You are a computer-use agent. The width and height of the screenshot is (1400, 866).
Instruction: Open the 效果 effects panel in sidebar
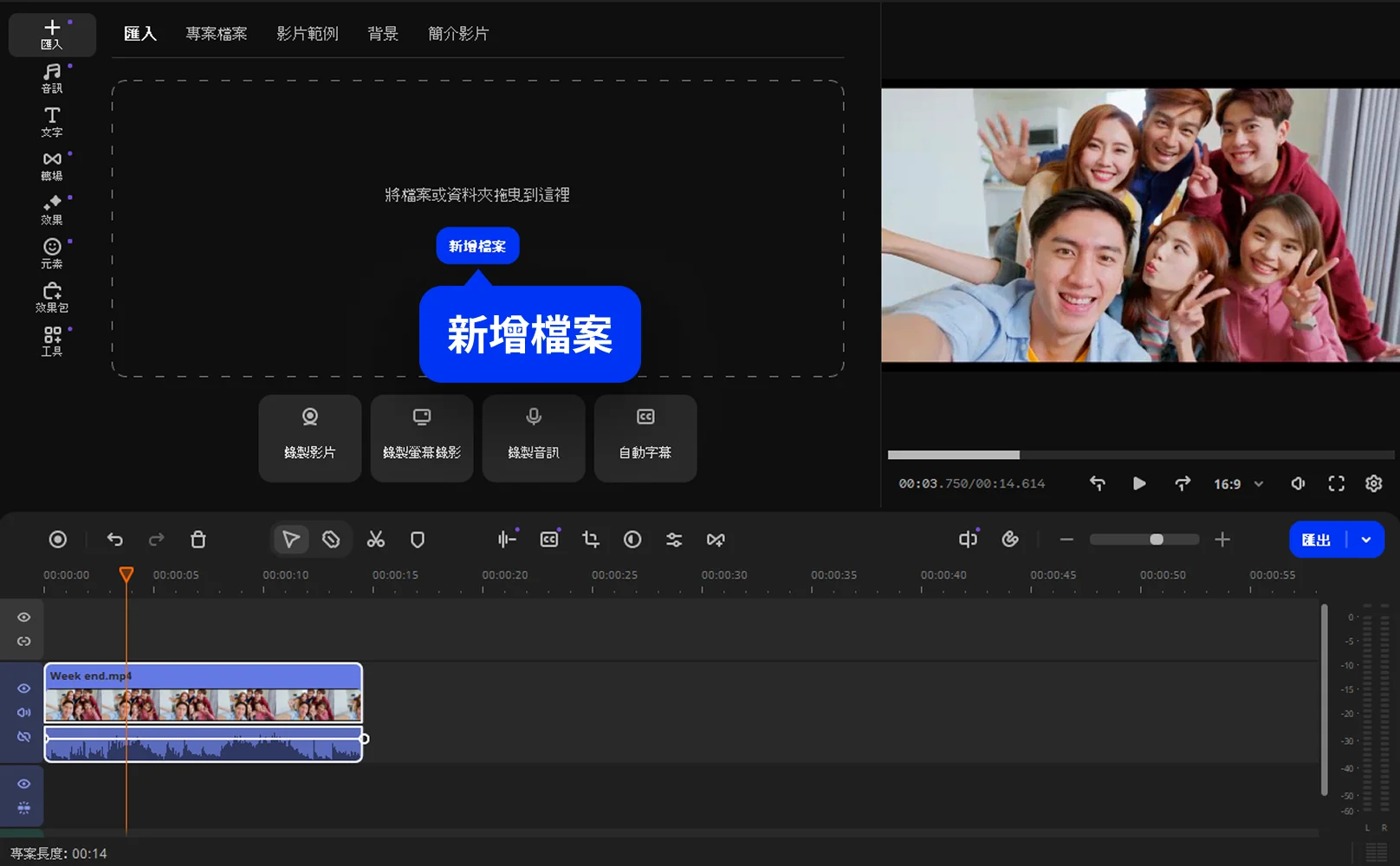tap(52, 210)
